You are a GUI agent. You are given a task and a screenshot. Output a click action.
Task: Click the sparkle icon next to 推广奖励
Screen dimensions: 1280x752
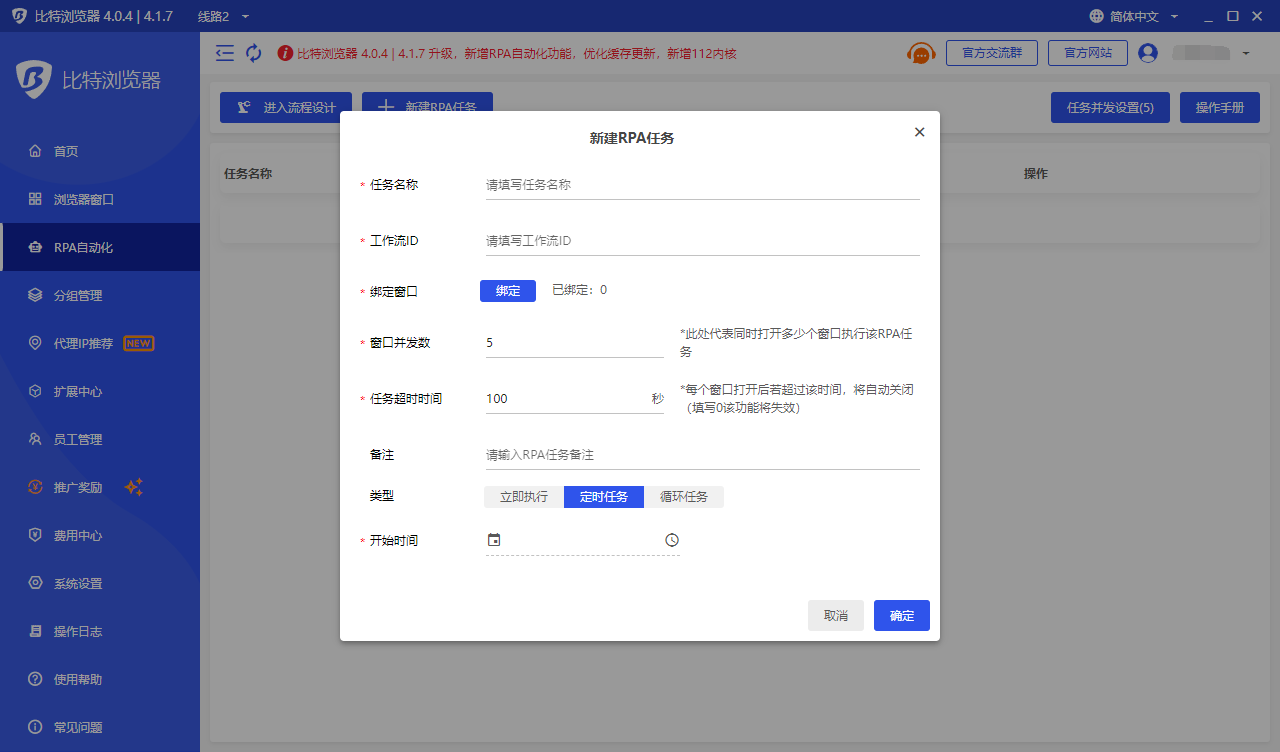point(134,487)
